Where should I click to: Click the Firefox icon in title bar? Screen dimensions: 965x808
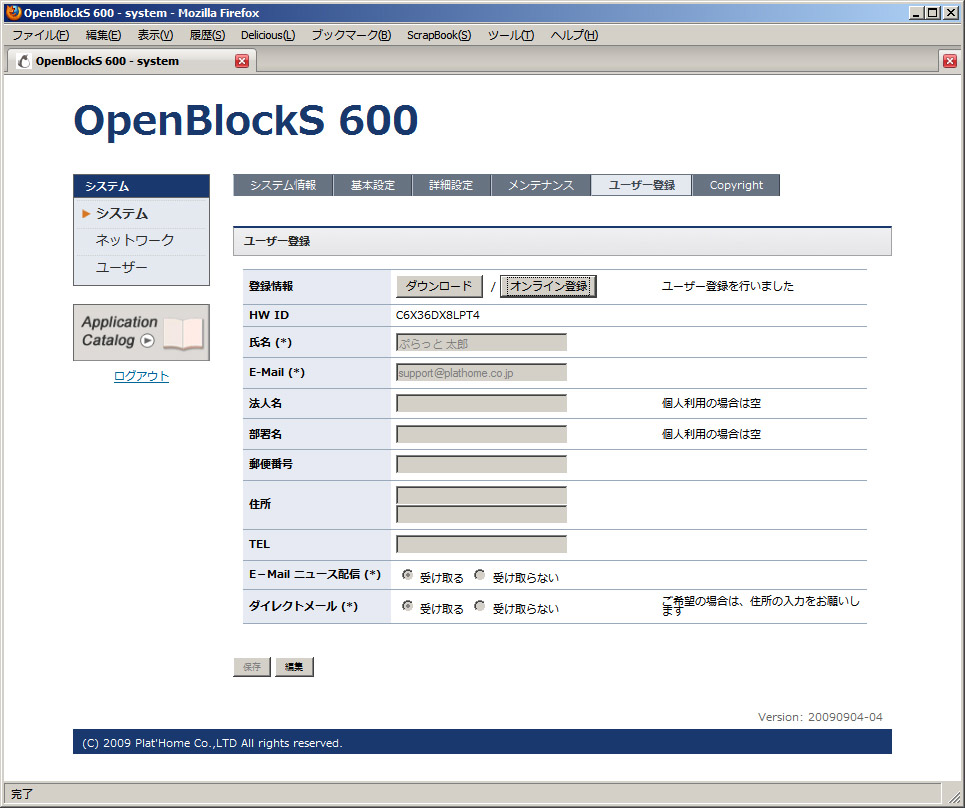[x=13, y=12]
